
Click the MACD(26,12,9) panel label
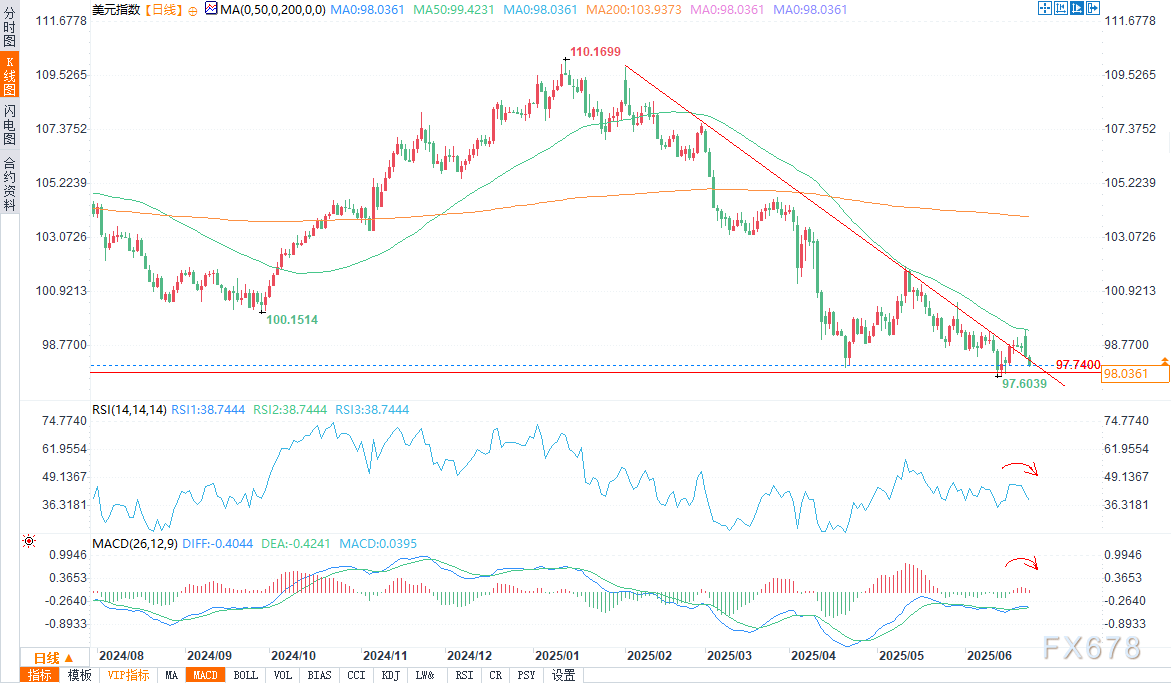pyautogui.click(x=135, y=544)
